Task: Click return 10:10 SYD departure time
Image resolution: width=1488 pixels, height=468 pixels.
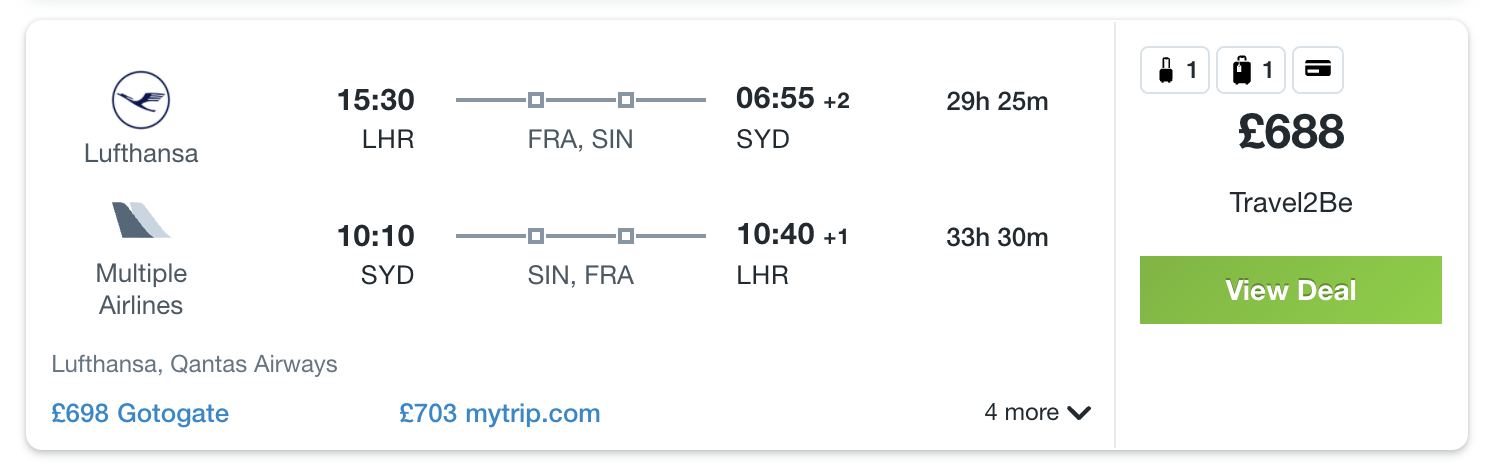Action: pos(375,238)
